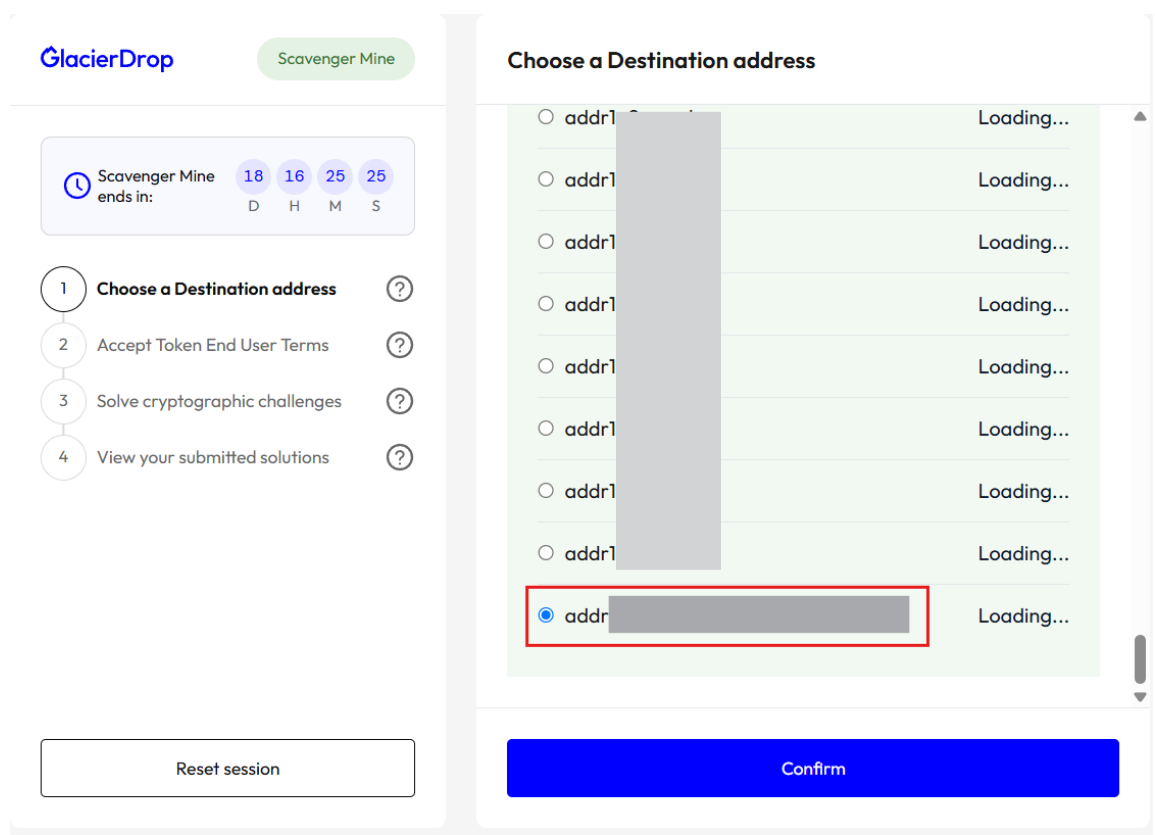Click the Reset session button

(x=228, y=768)
